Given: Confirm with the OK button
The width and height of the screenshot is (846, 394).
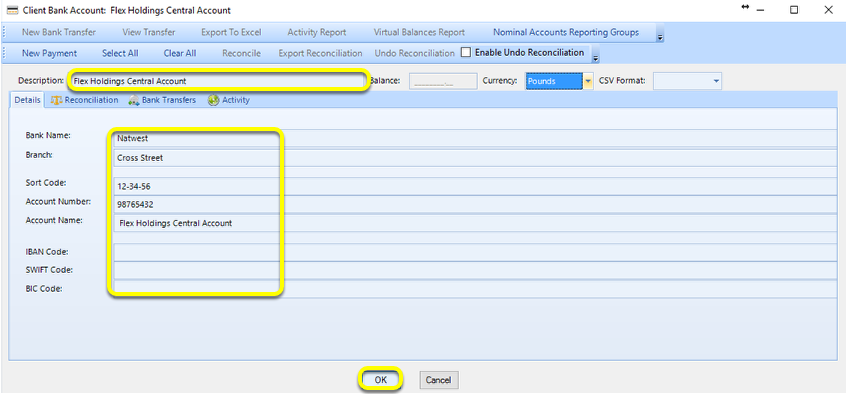Looking at the screenshot, I should (x=381, y=380).
